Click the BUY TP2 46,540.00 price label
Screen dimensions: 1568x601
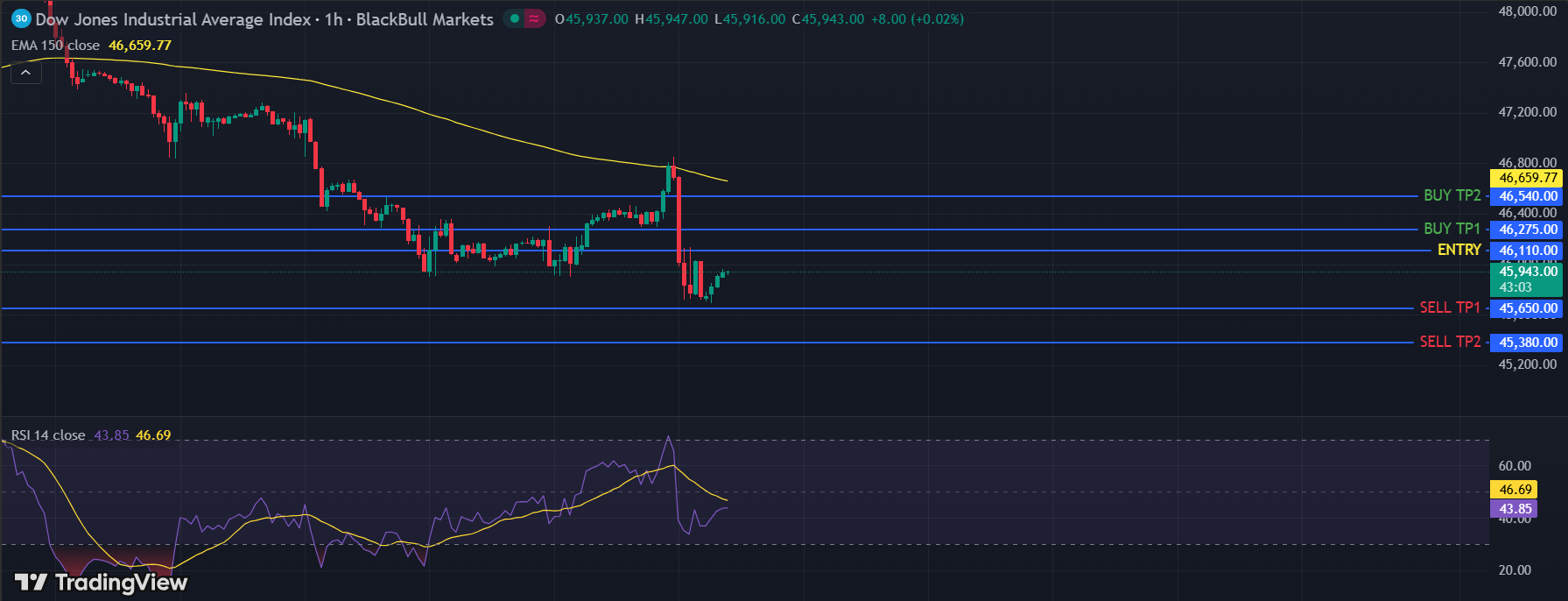coord(1528,196)
